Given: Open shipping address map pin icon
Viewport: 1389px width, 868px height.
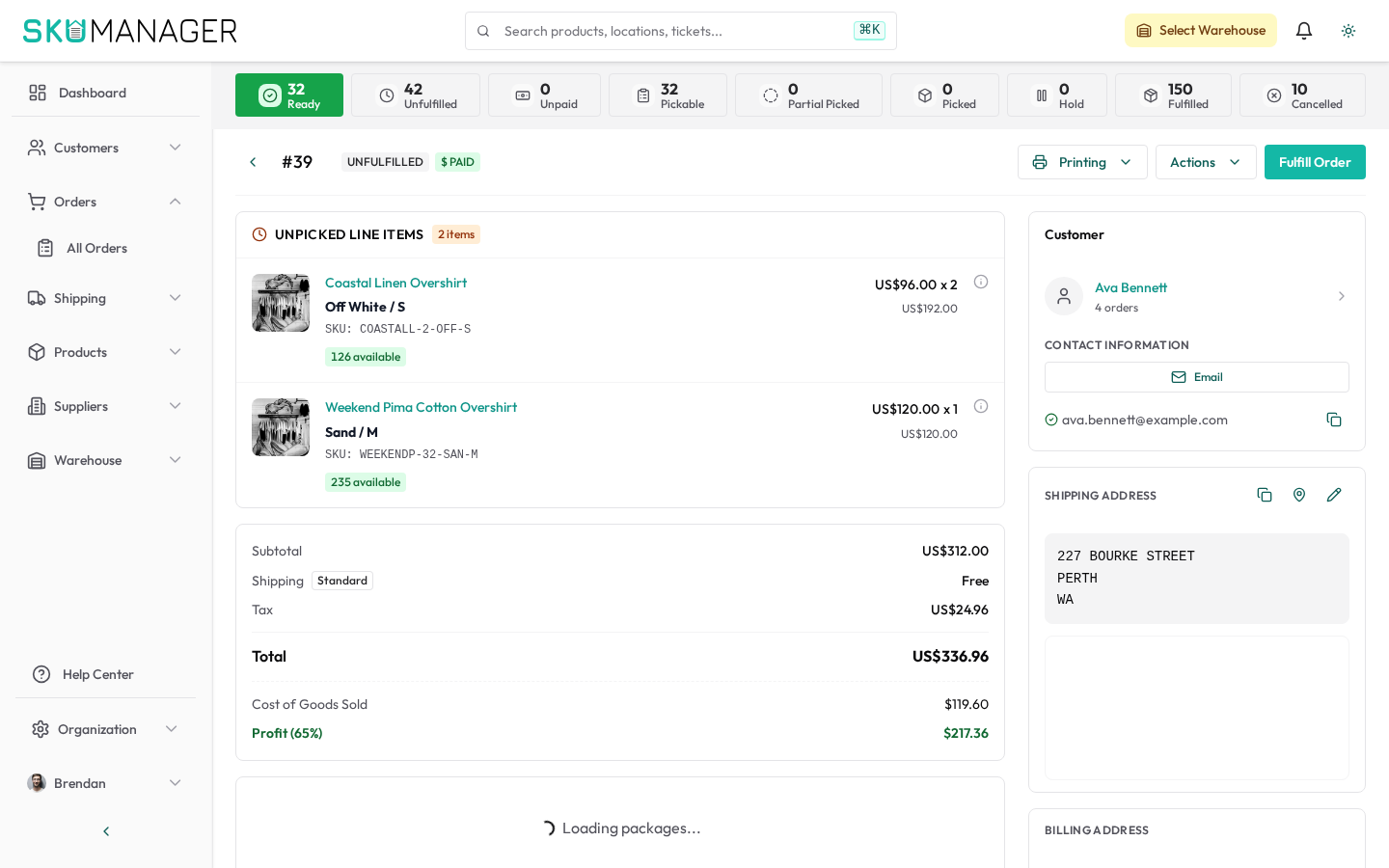Looking at the screenshot, I should 1299,495.
